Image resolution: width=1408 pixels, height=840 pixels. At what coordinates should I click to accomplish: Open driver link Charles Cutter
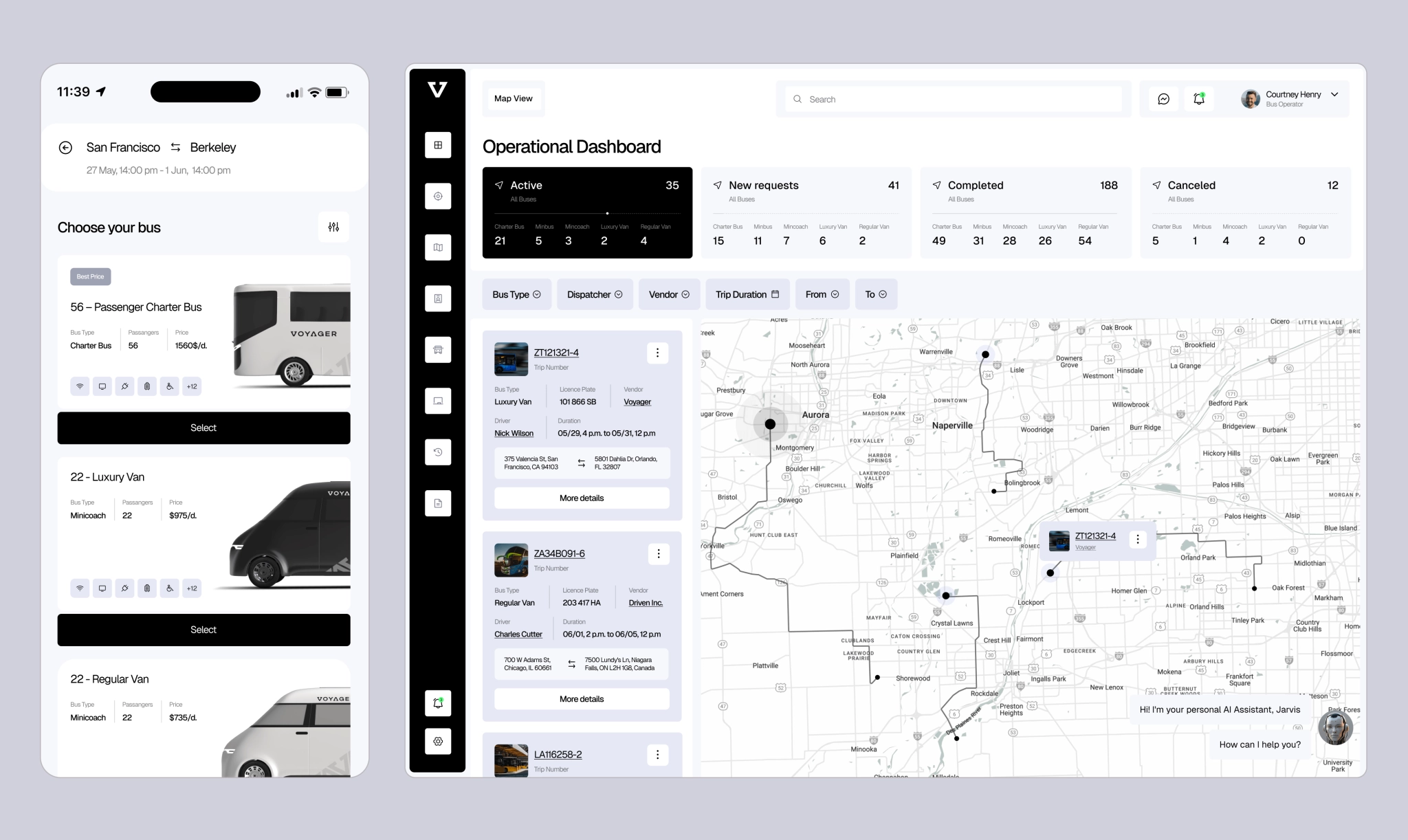518,634
